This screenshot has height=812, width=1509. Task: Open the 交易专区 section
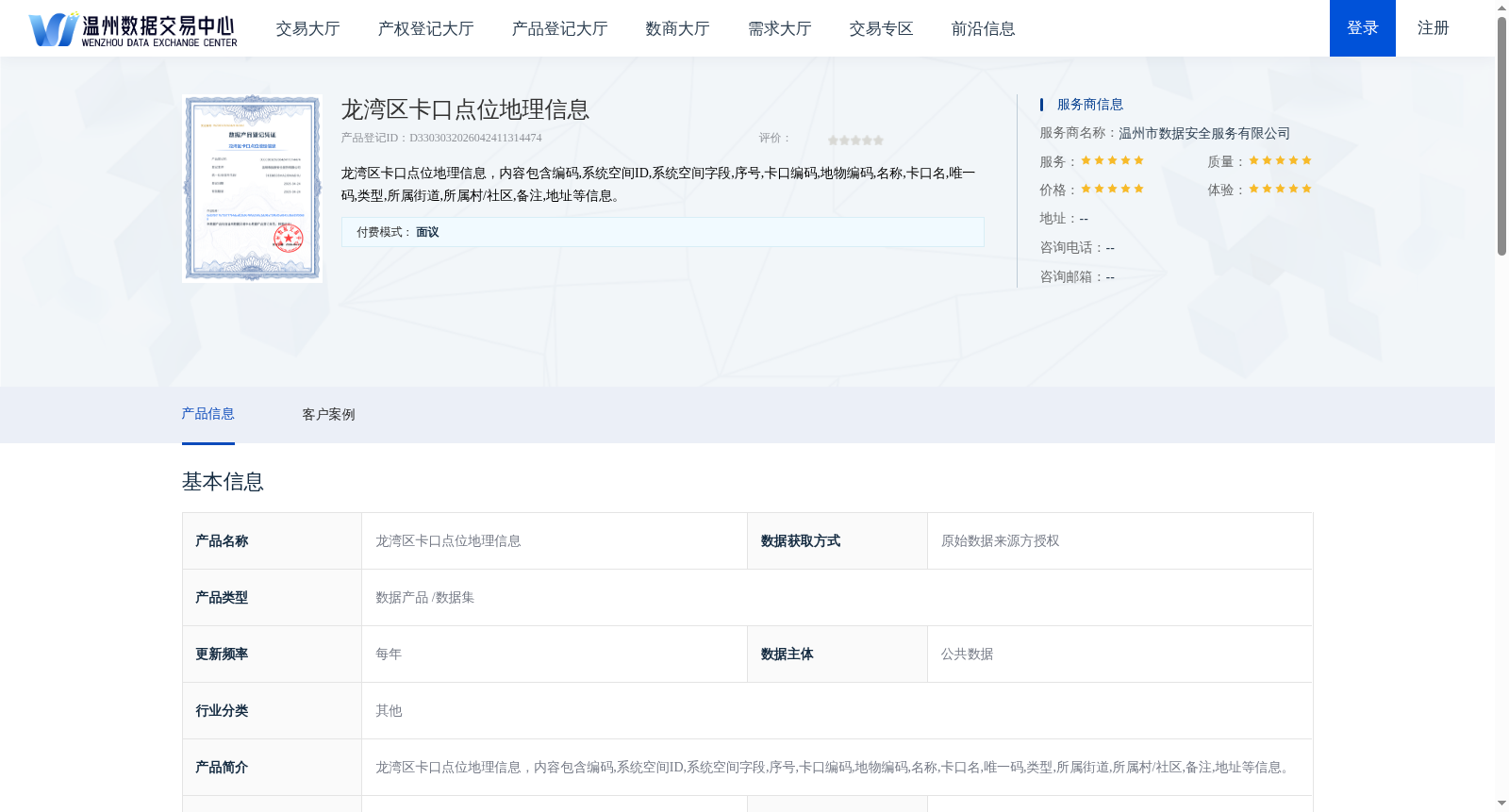tap(881, 28)
